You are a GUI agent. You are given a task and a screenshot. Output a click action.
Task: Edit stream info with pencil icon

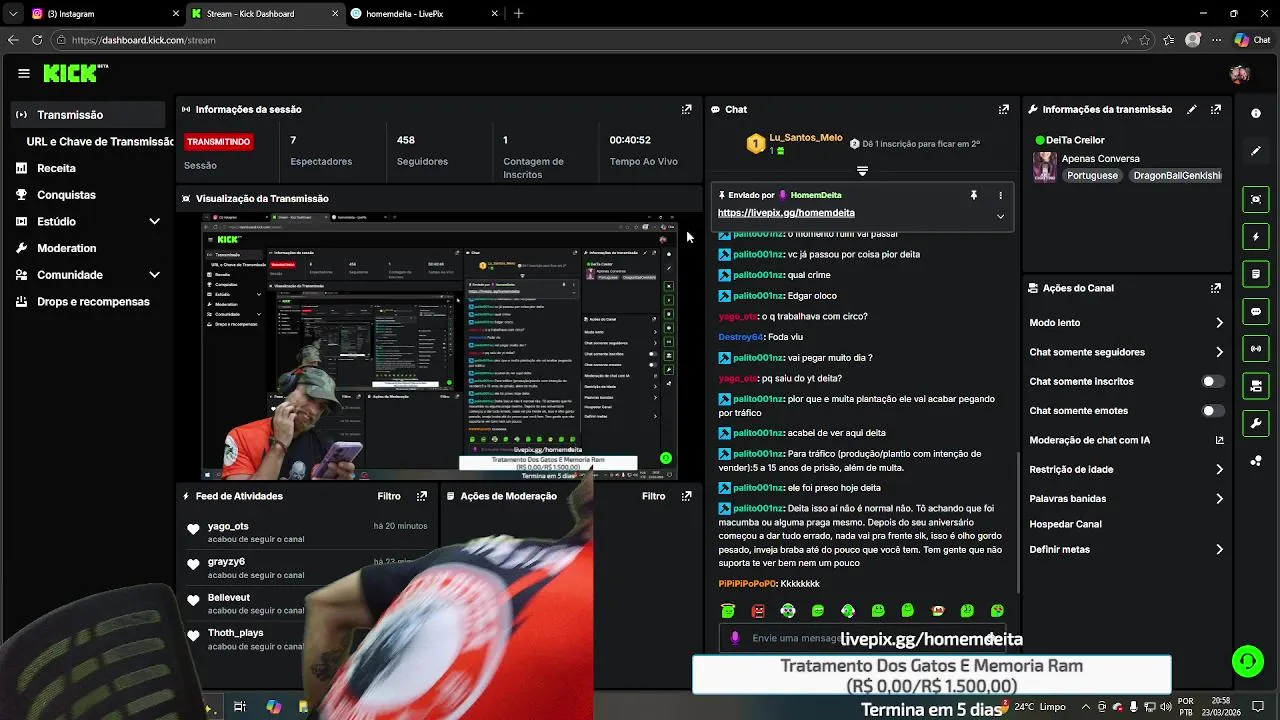(x=1191, y=109)
